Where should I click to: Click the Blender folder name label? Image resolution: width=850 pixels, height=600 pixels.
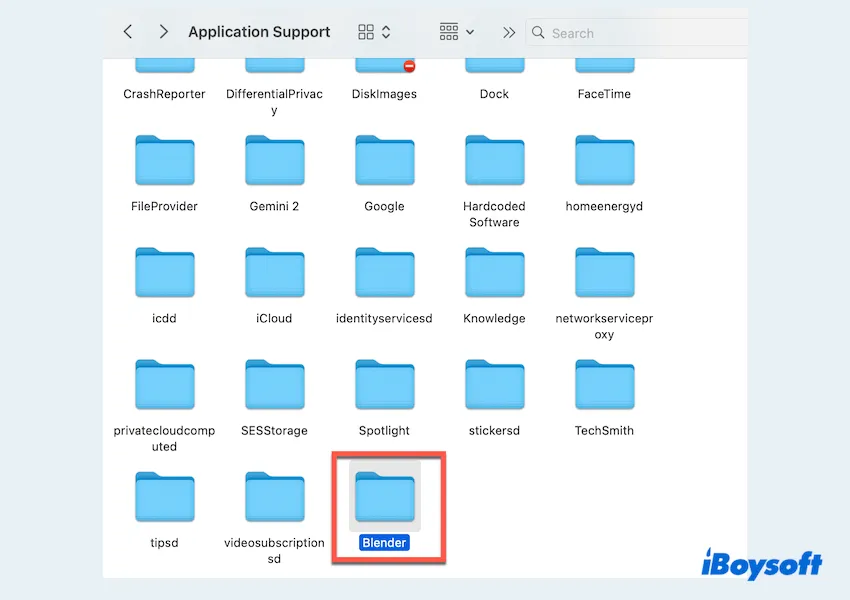[384, 543]
